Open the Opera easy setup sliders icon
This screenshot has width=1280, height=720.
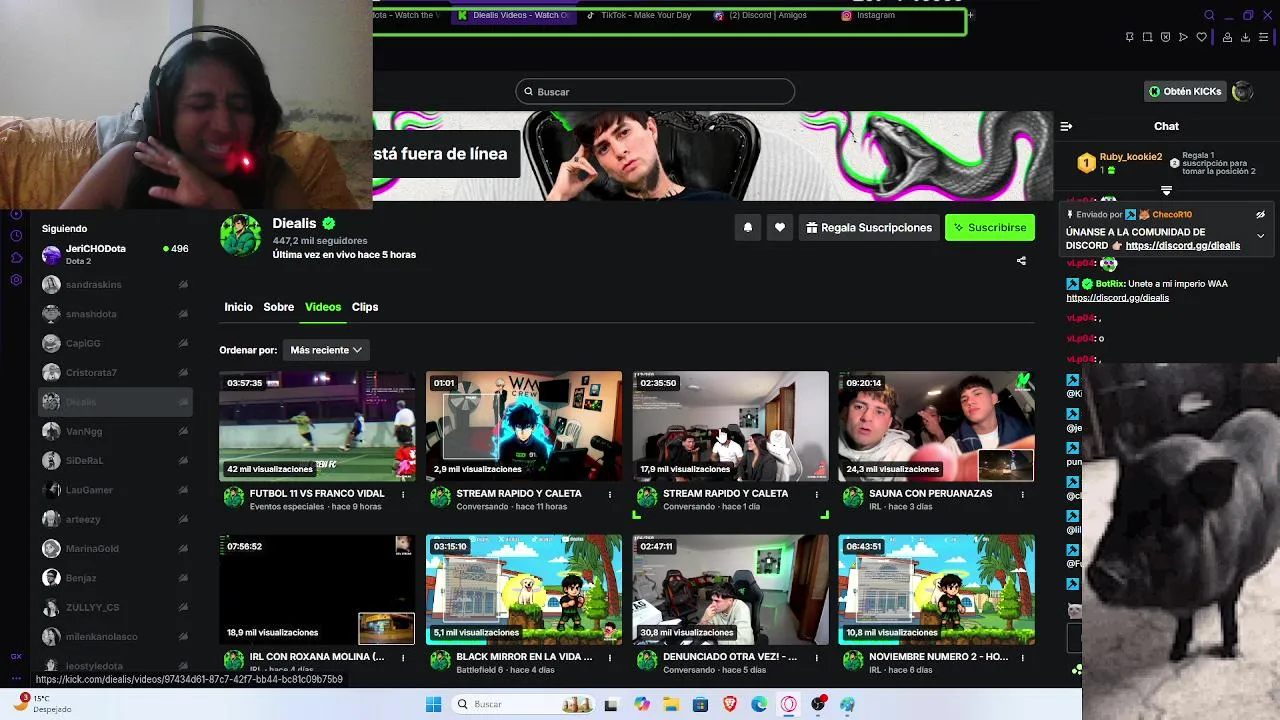tap(1264, 37)
